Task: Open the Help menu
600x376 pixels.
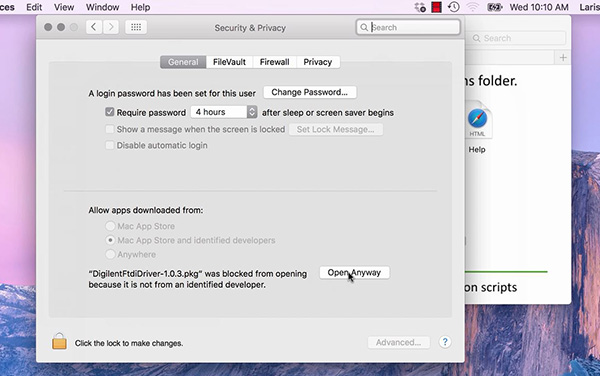Action: 140,7
